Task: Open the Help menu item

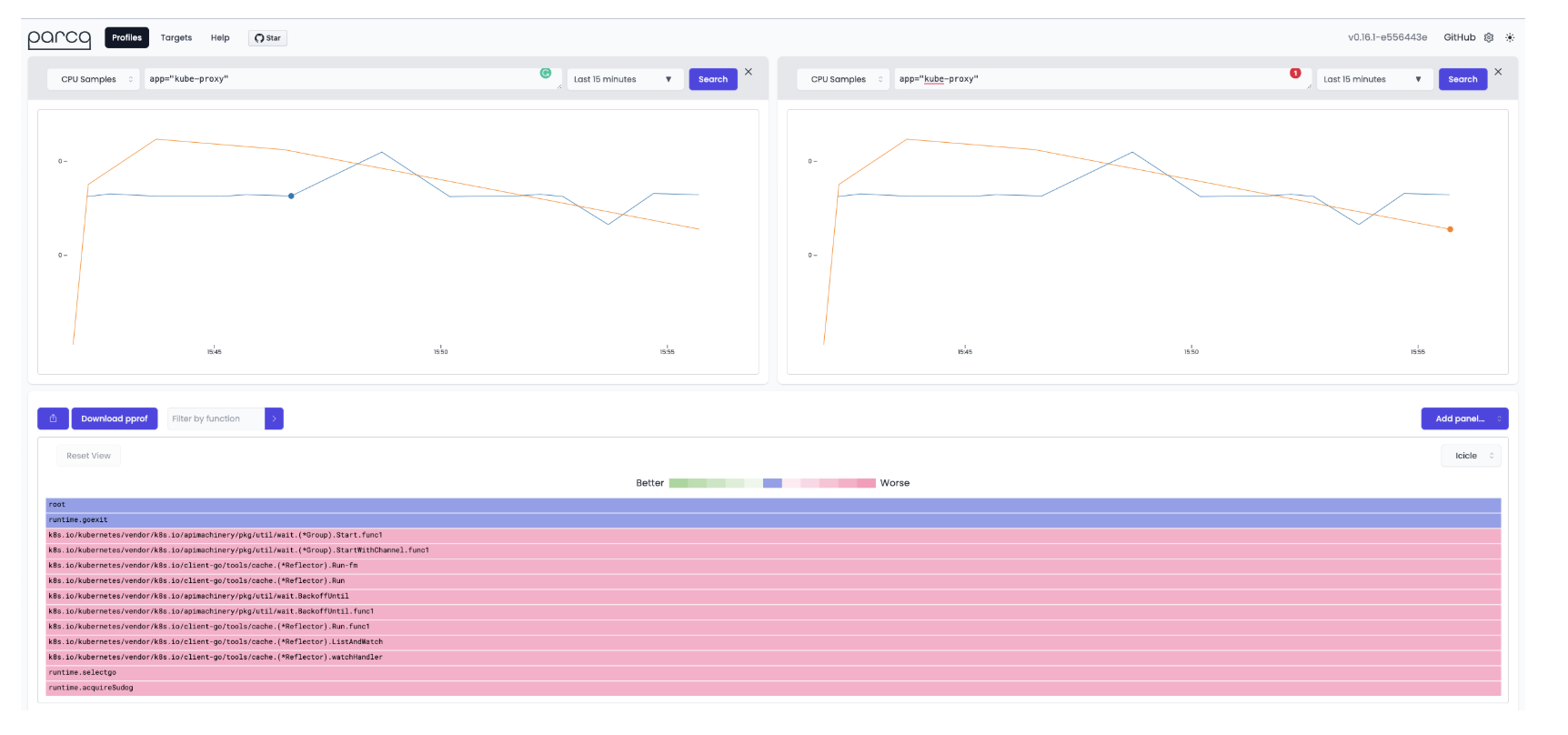Action: 220,38
